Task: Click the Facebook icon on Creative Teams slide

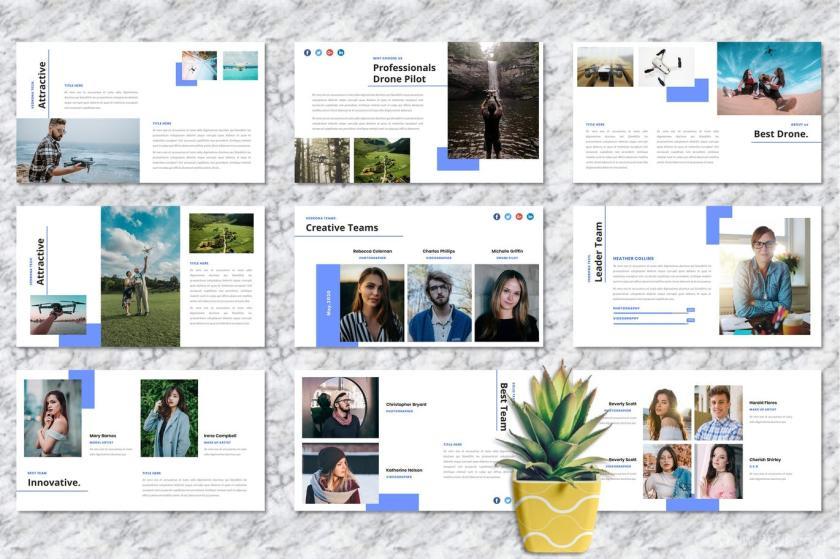Action: pos(497,217)
